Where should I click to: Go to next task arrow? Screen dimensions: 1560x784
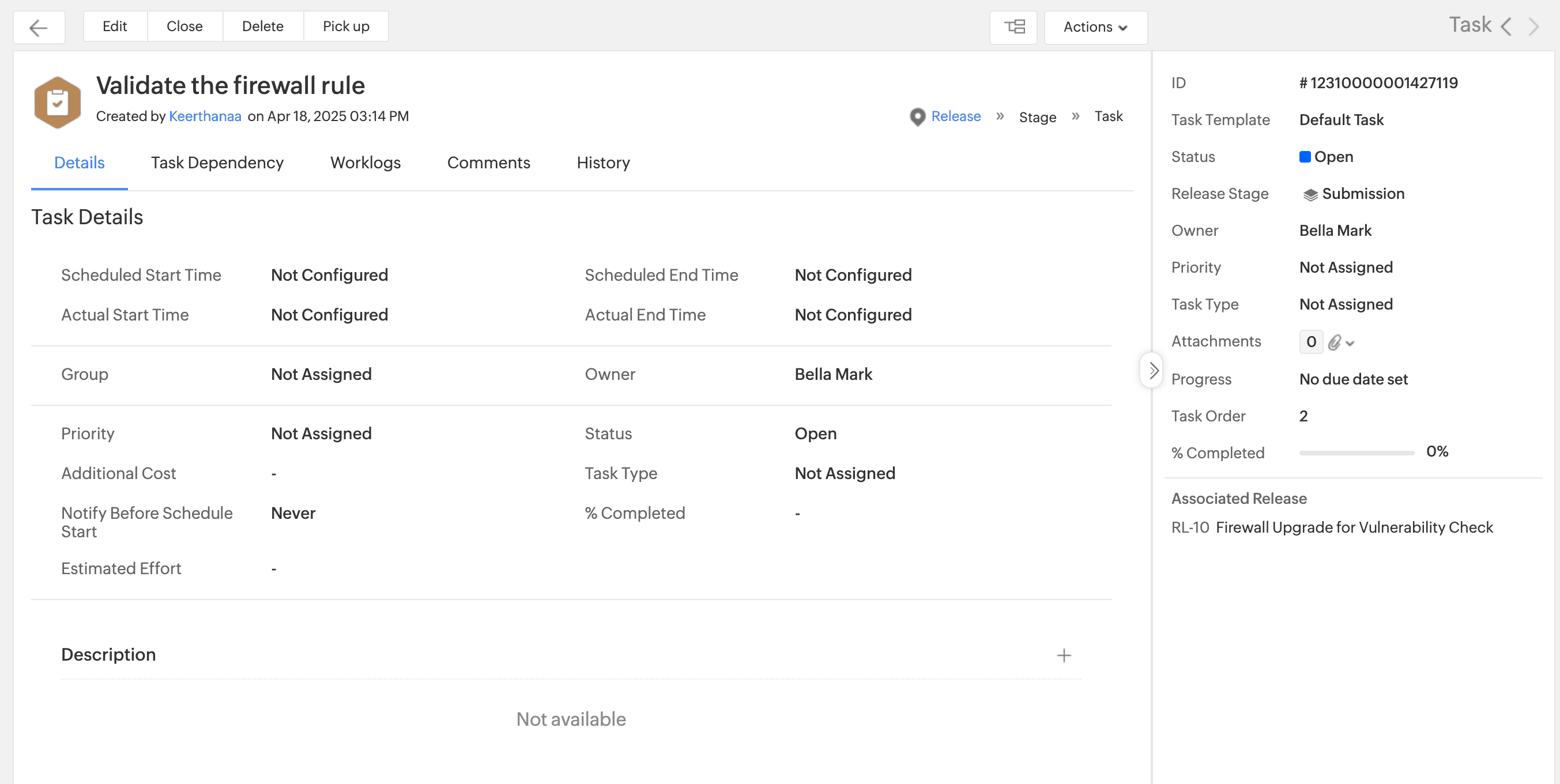pos(1534,27)
